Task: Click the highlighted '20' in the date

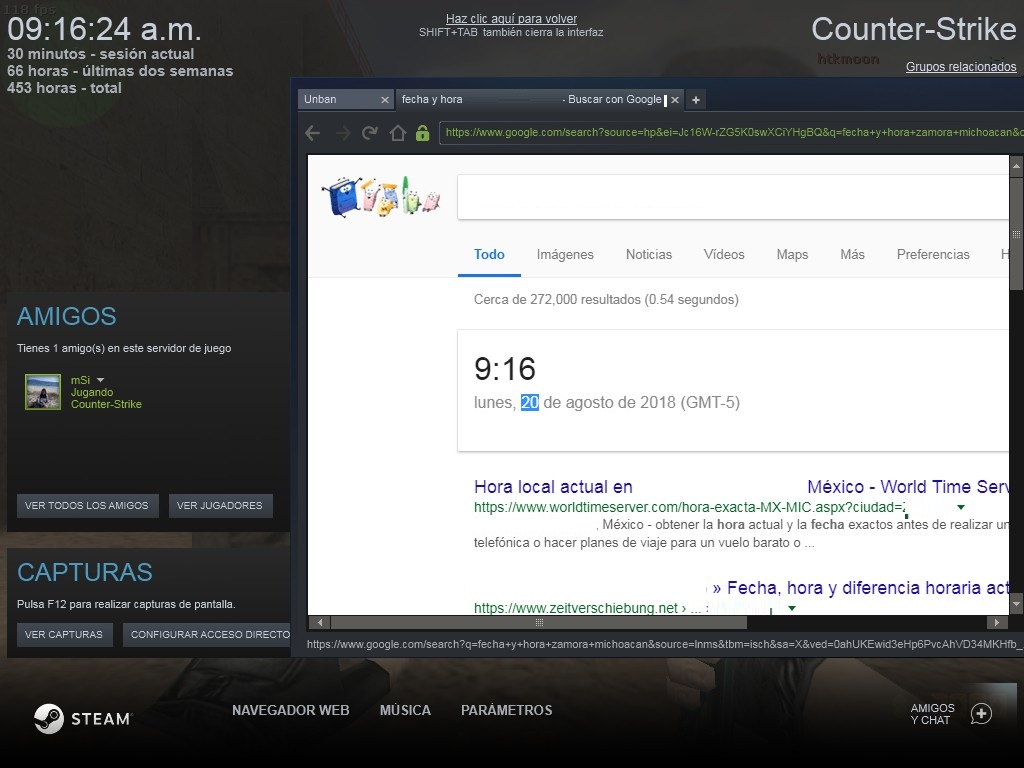Action: [x=530, y=402]
